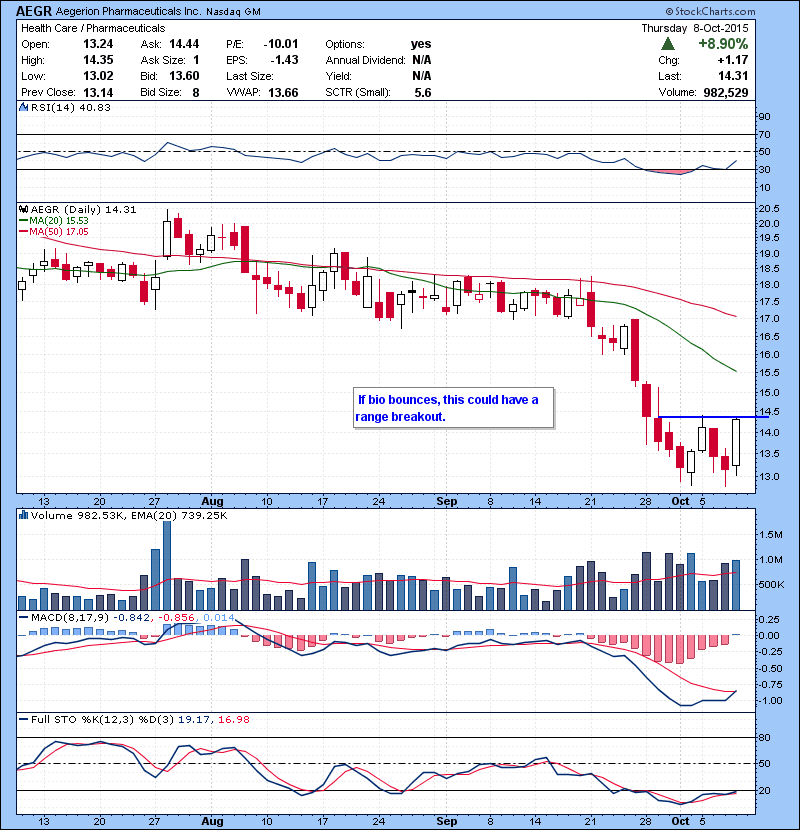Click the Volume value 982,529
The height and width of the screenshot is (830, 800).
click(x=726, y=93)
